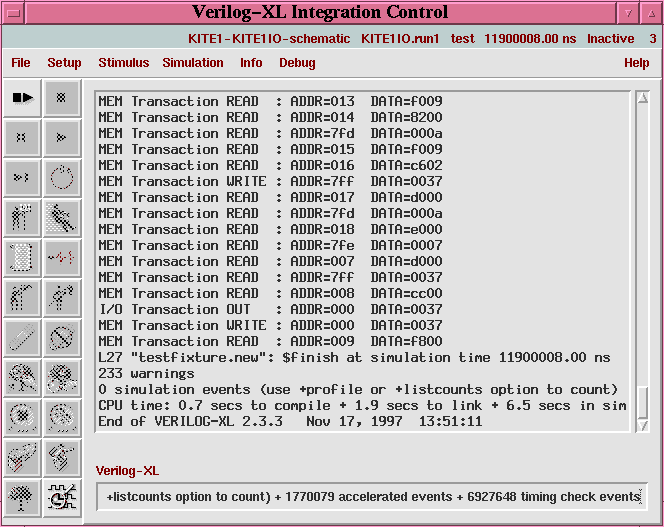Screen dimensions: 664x527
Task: Click the '$finish at simulation time' line
Action: [354, 358]
